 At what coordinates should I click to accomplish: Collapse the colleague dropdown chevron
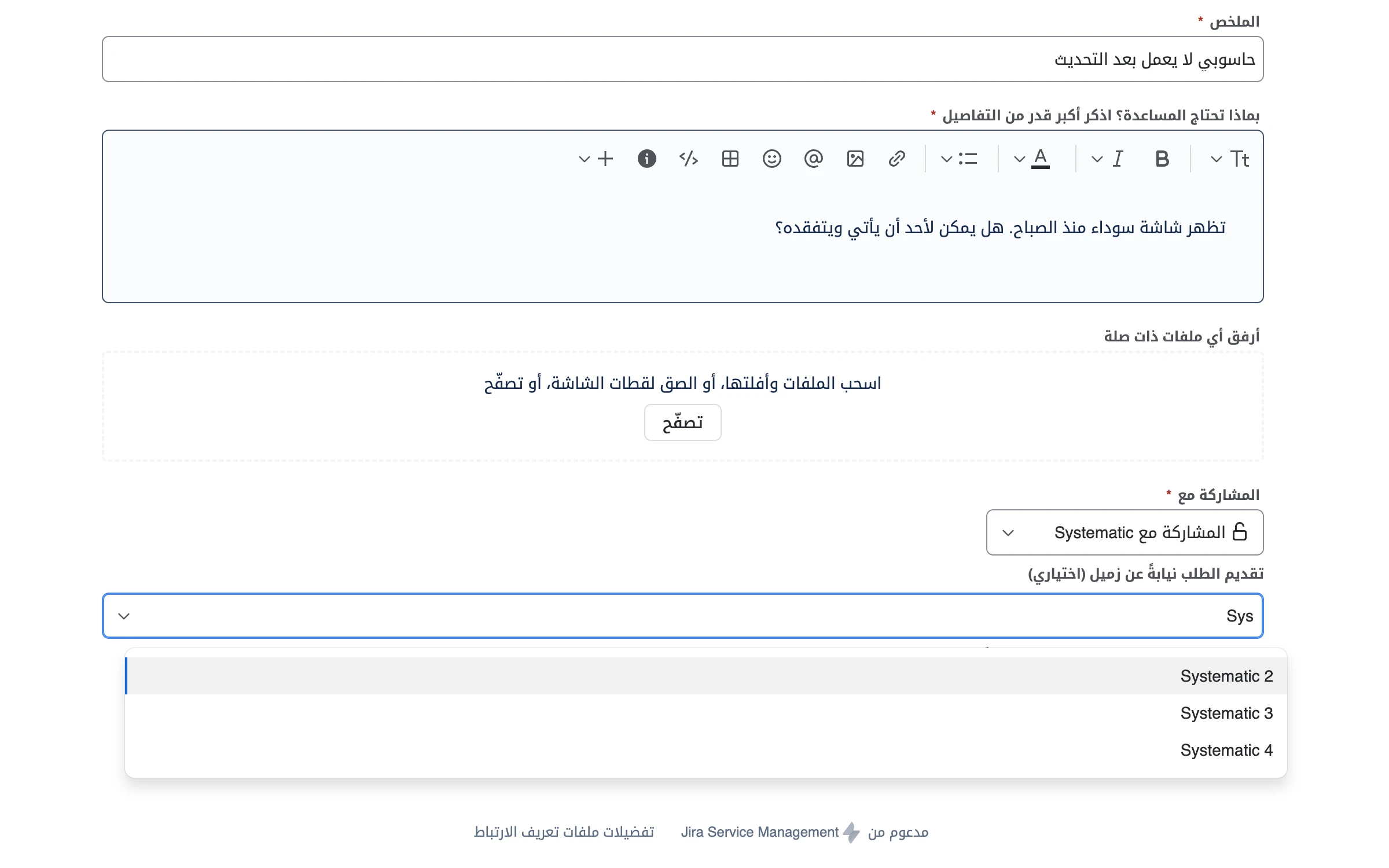124,616
